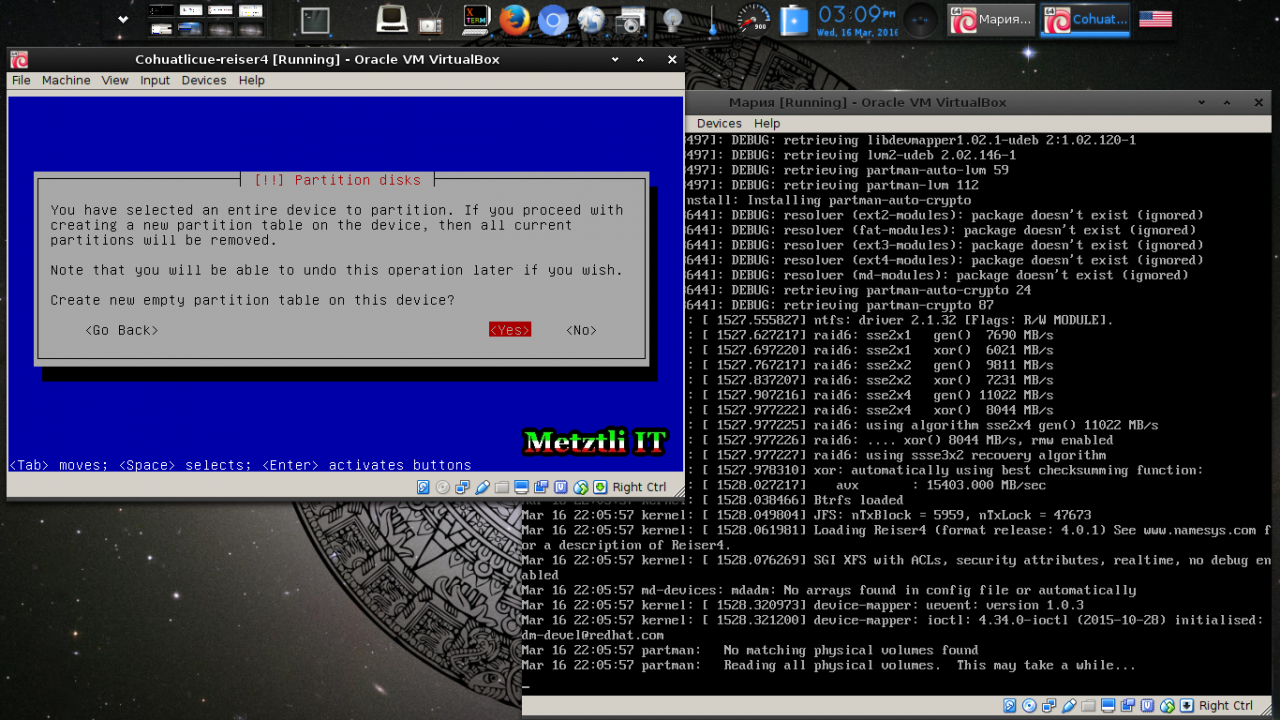Click virtualization chip icon in Мария status bar
Viewport: 1280px width, 720px height.
tap(1147, 706)
